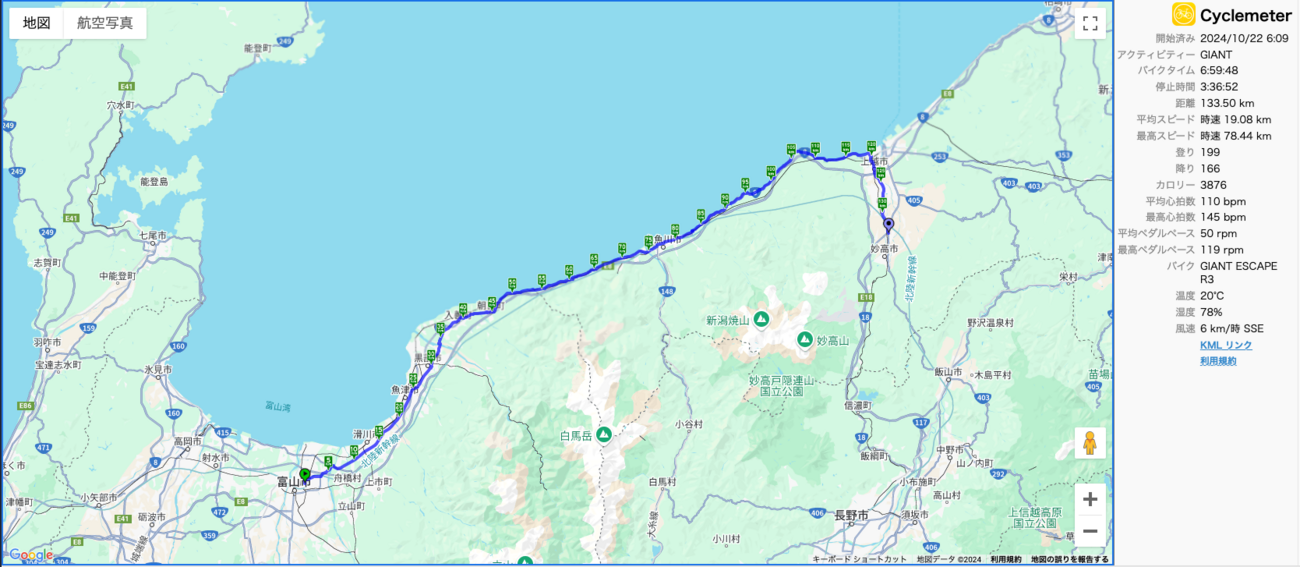Zoom in with the plus button
The height and width of the screenshot is (567, 1300).
point(1090,499)
